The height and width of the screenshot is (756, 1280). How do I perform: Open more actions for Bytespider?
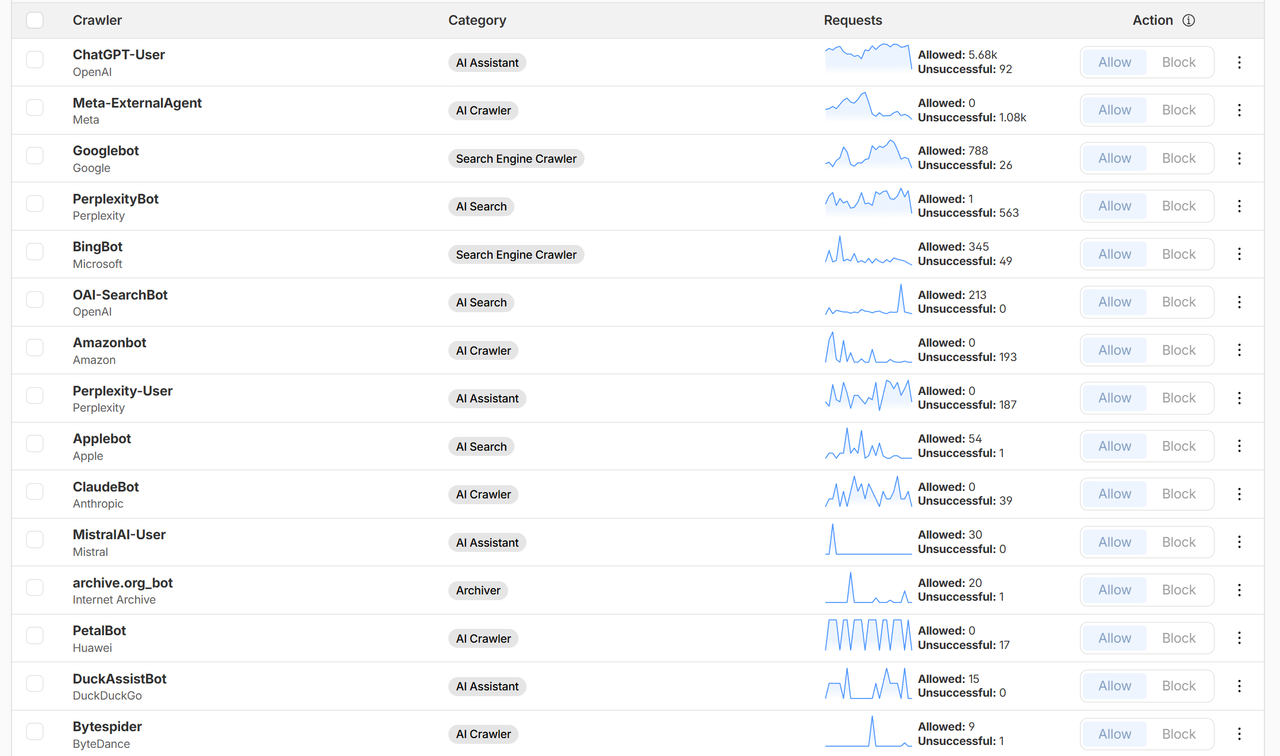(x=1239, y=734)
